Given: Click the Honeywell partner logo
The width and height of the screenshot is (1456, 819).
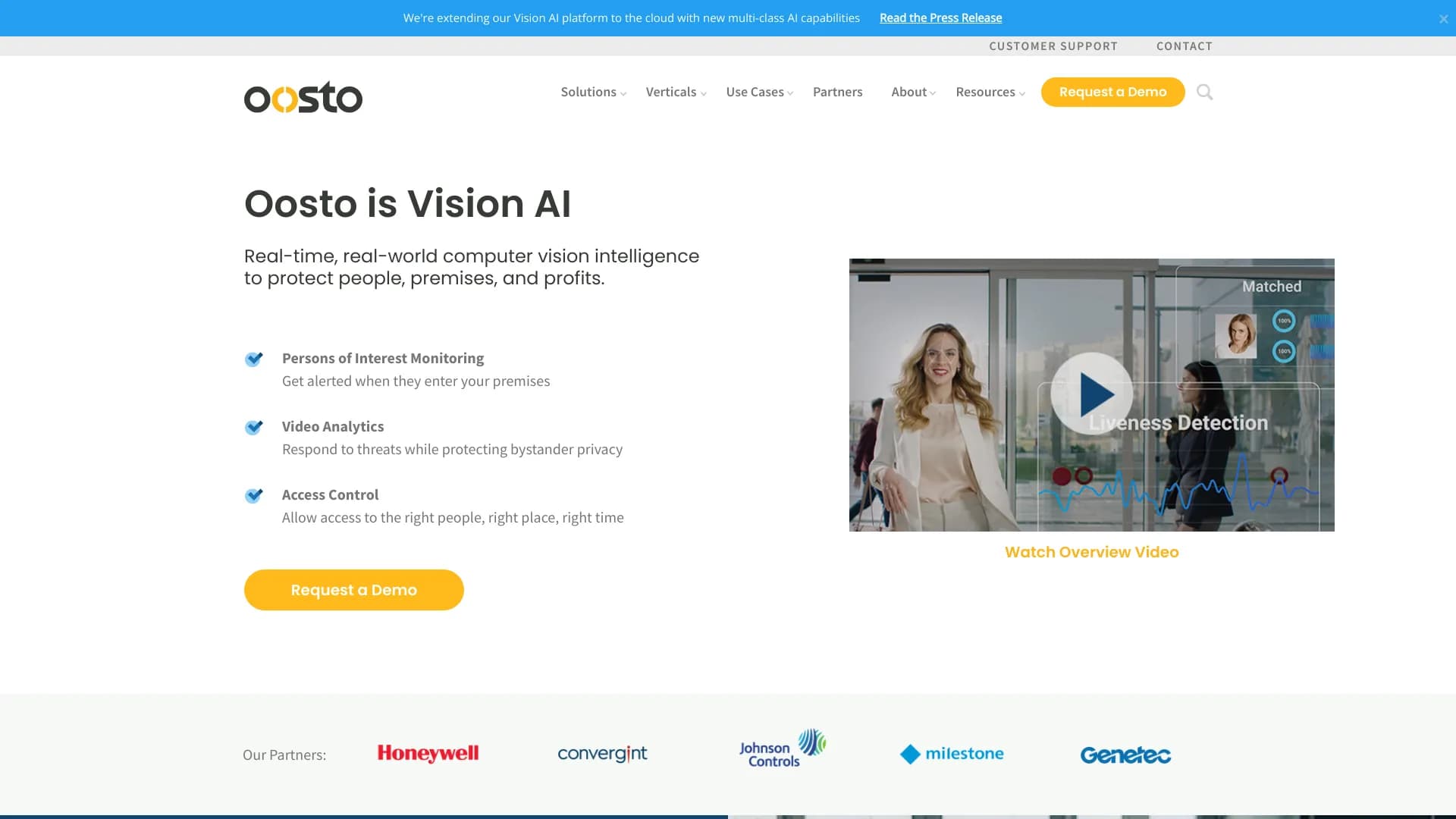Looking at the screenshot, I should (428, 754).
